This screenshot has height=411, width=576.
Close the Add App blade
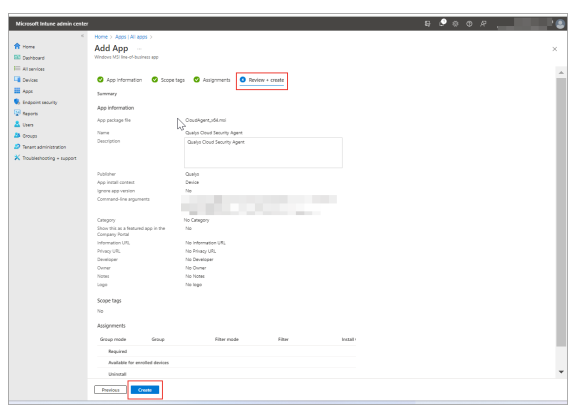tap(555, 49)
